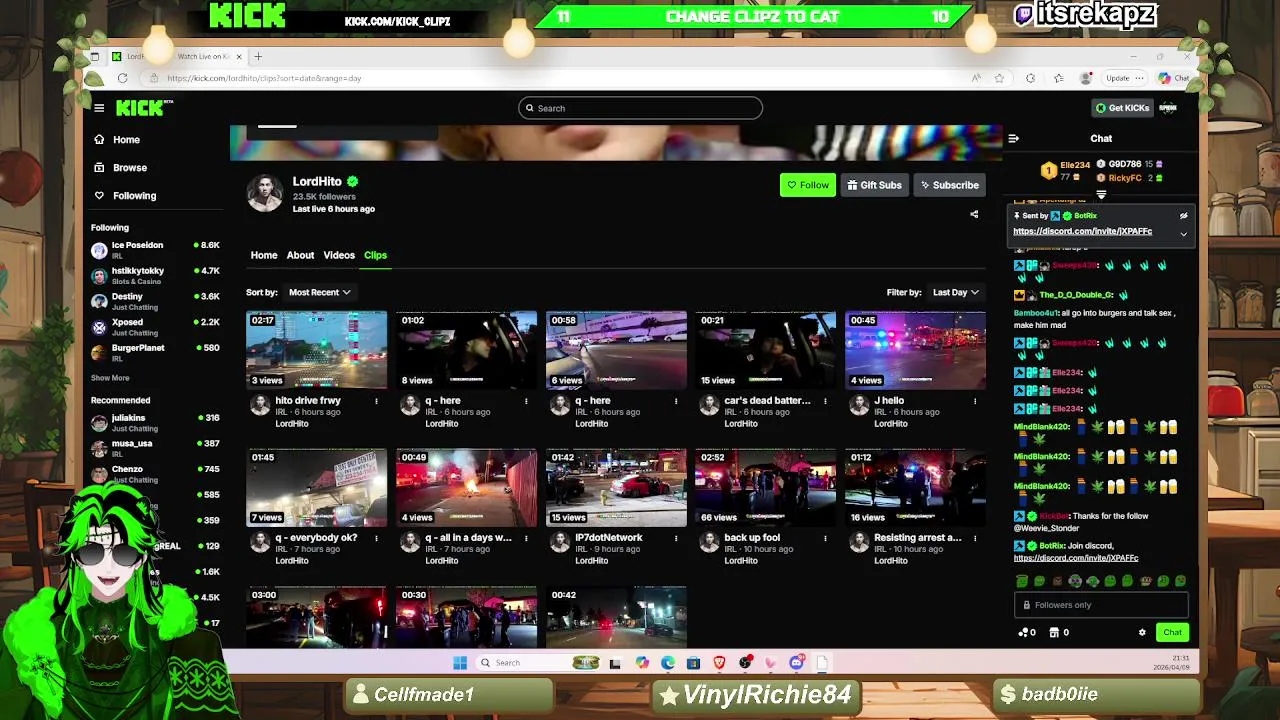Open browser profile avatar icon
1280x720 pixels.
point(1086,78)
